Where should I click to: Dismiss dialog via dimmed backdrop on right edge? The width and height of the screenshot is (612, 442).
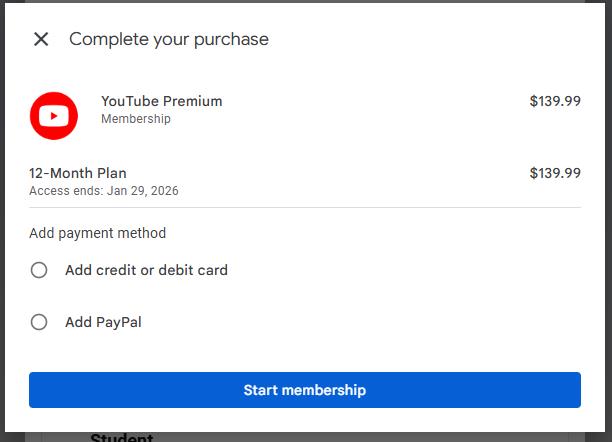608,221
